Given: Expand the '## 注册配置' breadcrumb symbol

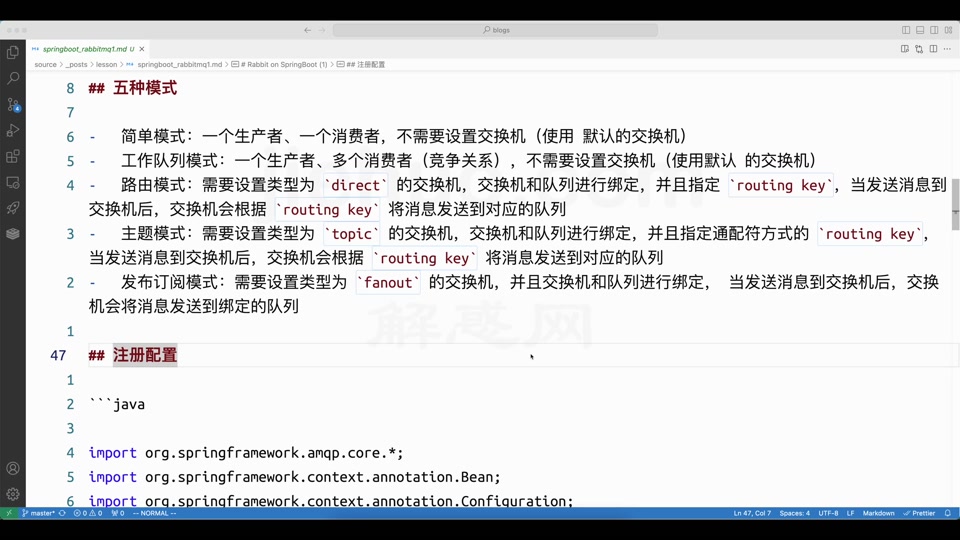Looking at the screenshot, I should click(x=365, y=64).
